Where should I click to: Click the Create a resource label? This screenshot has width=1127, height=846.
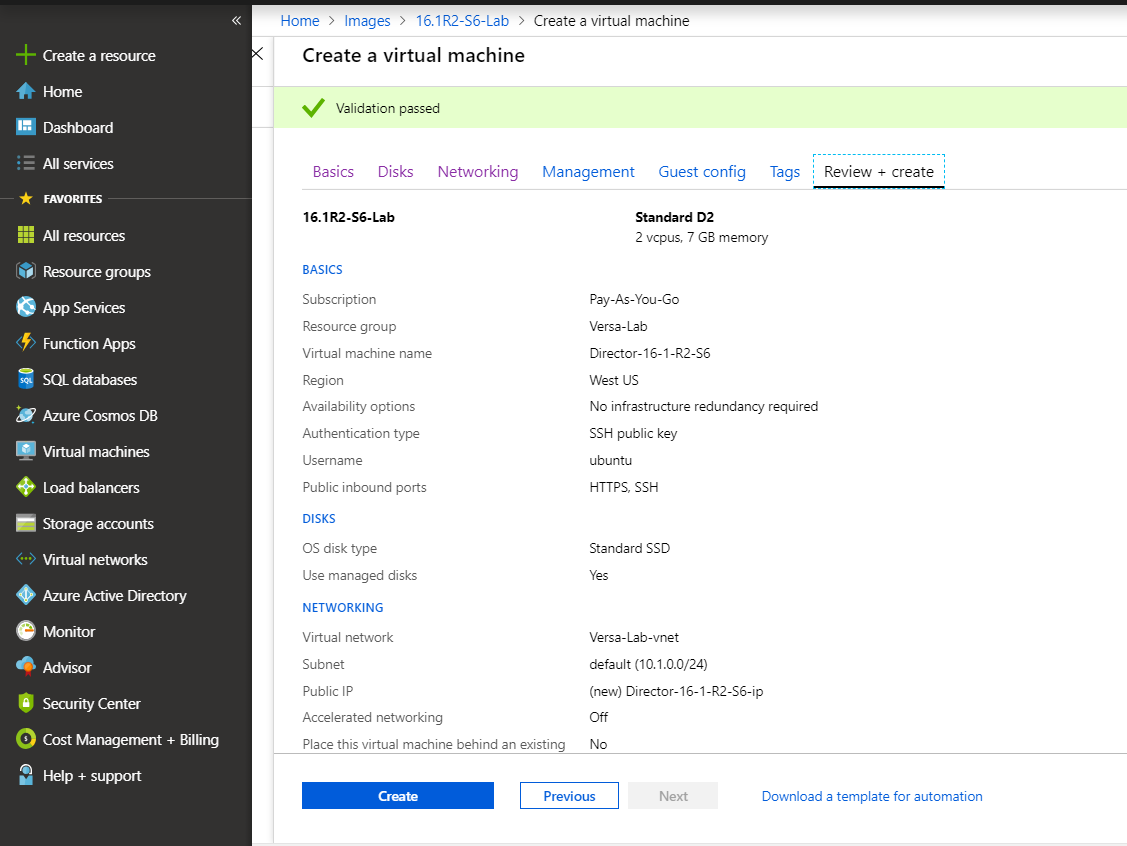coord(99,55)
